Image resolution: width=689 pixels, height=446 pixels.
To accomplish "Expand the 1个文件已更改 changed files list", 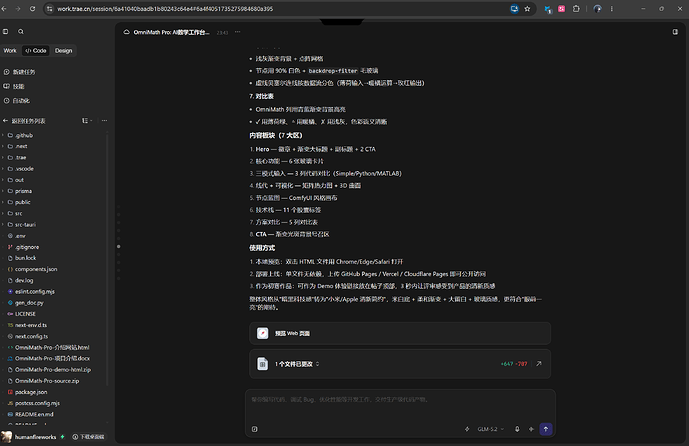I will 297,364.
